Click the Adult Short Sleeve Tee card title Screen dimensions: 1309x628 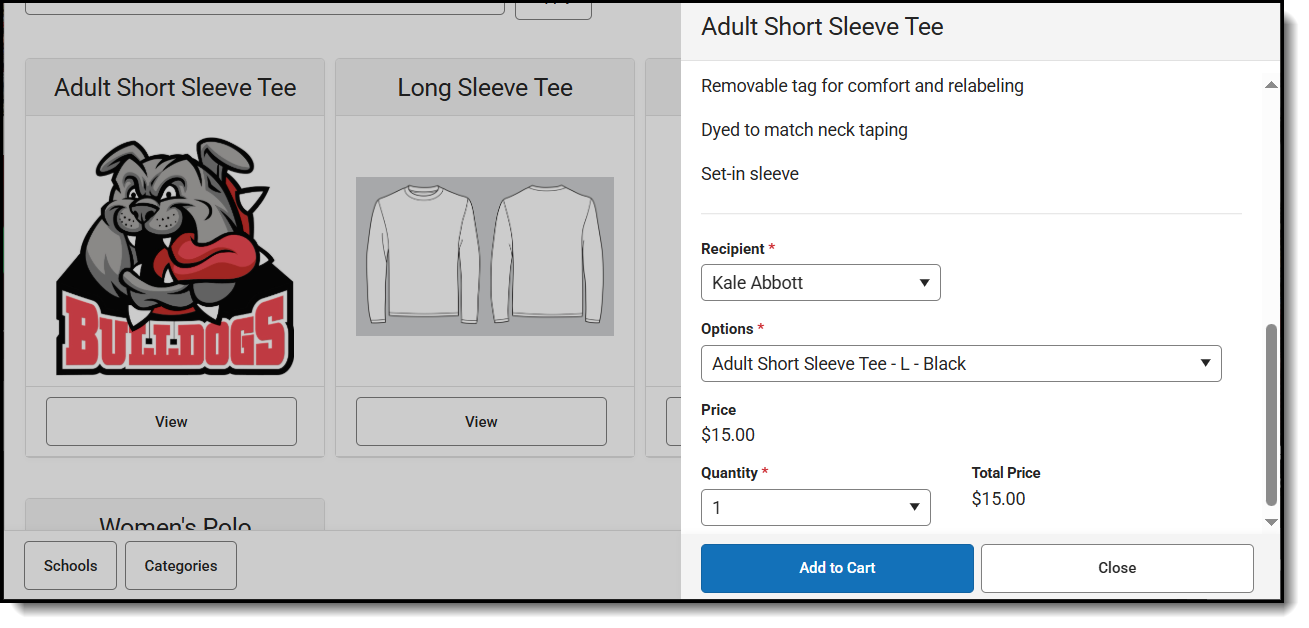coord(175,88)
